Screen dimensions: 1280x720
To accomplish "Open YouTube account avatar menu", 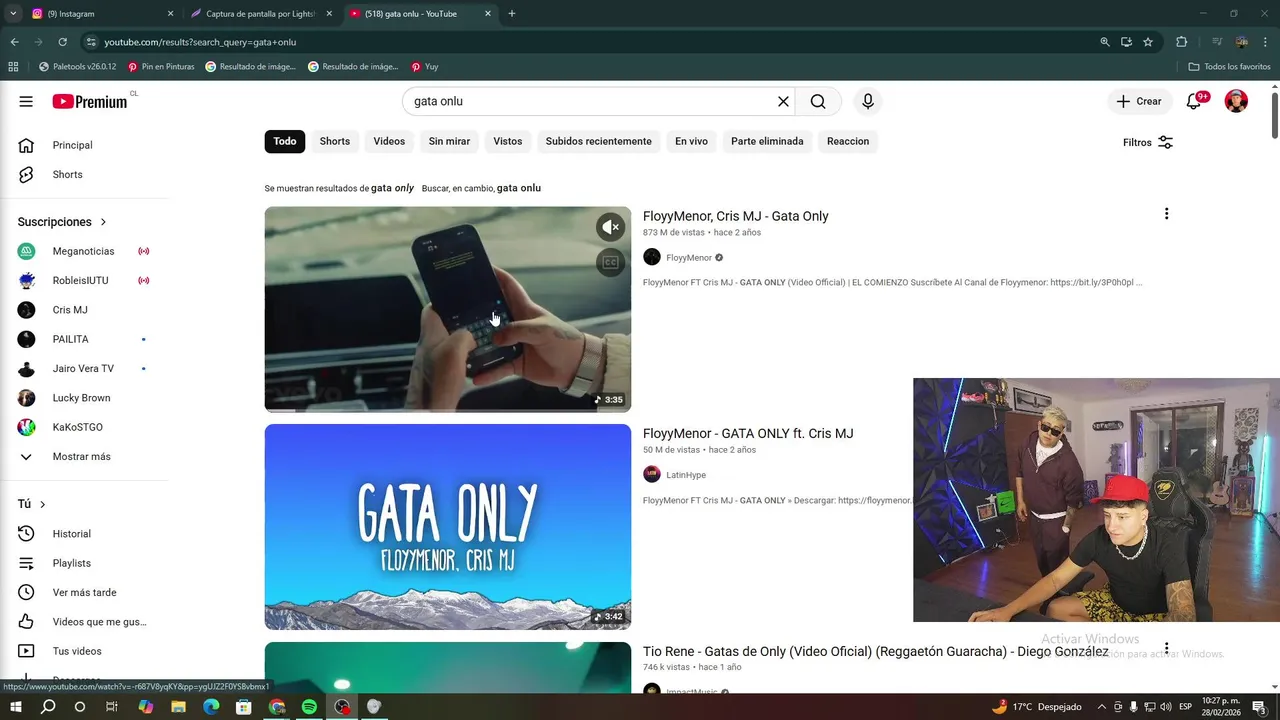I will click(x=1236, y=101).
